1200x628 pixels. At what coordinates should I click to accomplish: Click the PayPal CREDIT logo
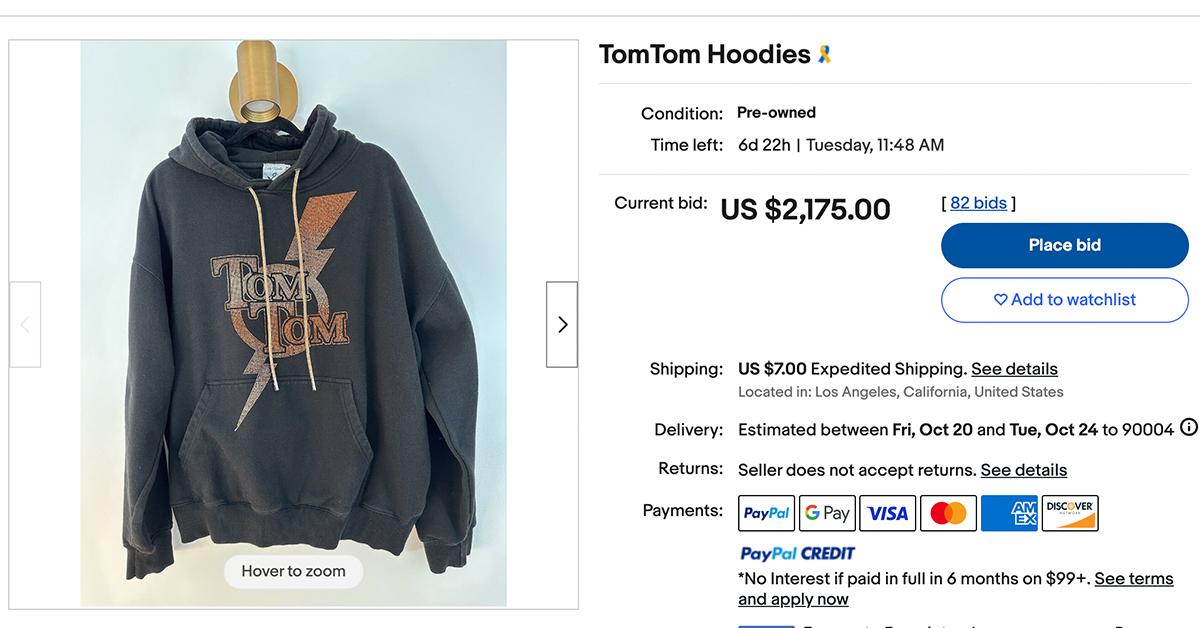click(796, 553)
